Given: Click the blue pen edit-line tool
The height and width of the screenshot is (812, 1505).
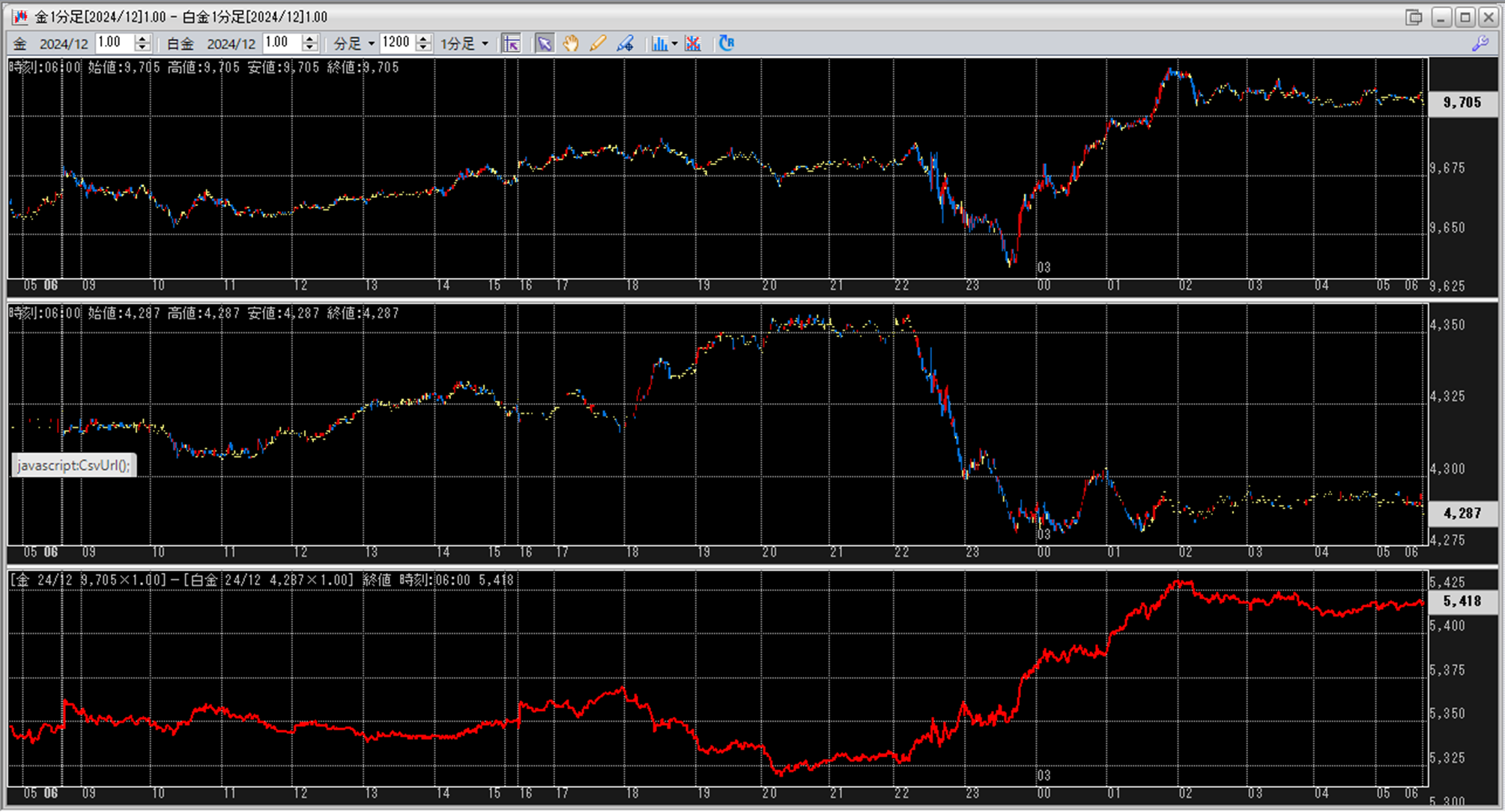Looking at the screenshot, I should pyautogui.click(x=625, y=43).
